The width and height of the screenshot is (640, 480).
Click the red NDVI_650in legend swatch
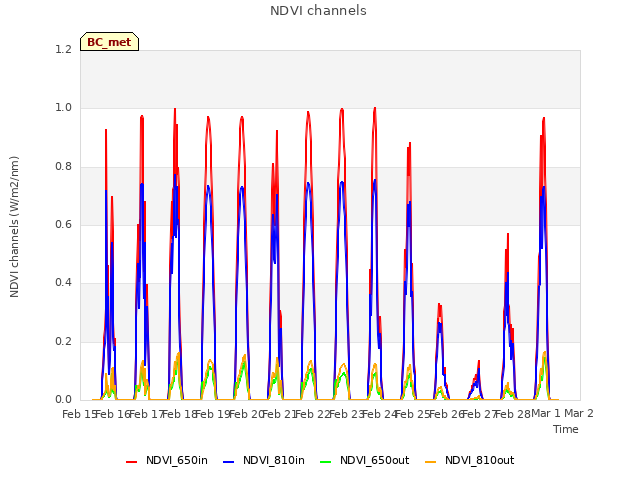coord(131,462)
